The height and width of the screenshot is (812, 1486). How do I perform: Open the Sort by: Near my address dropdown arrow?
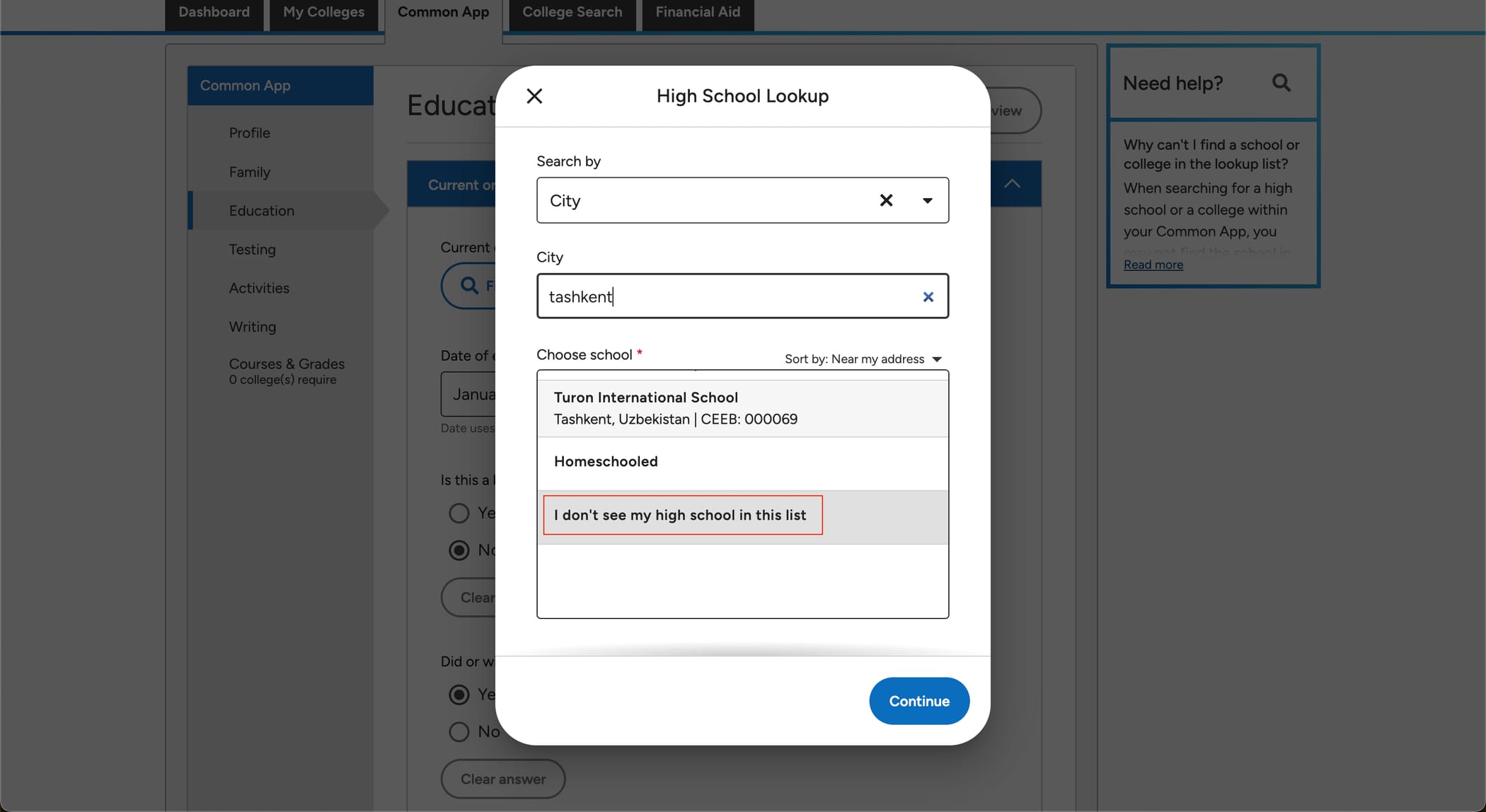click(x=938, y=359)
